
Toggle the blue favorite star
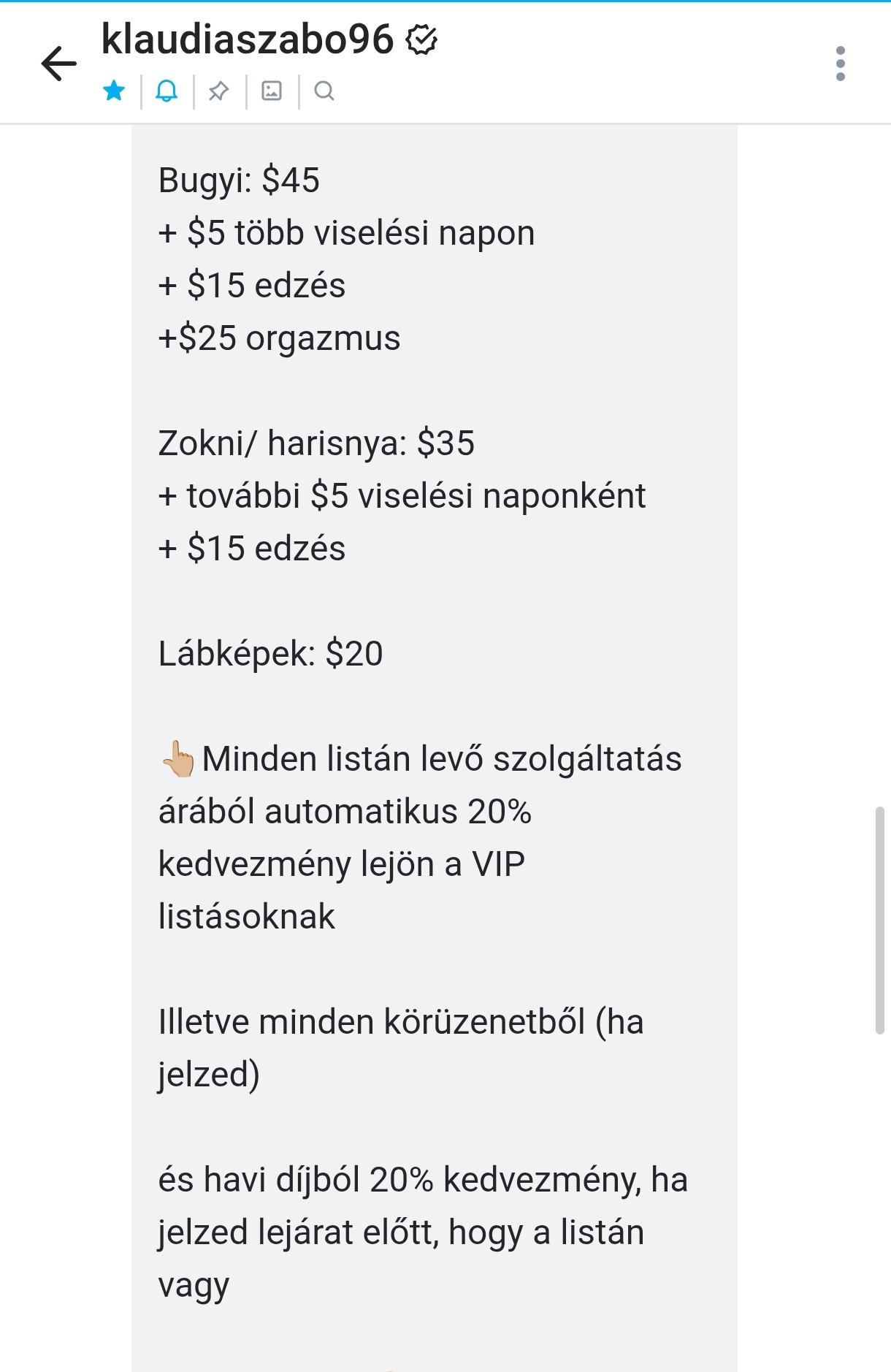click(x=114, y=91)
